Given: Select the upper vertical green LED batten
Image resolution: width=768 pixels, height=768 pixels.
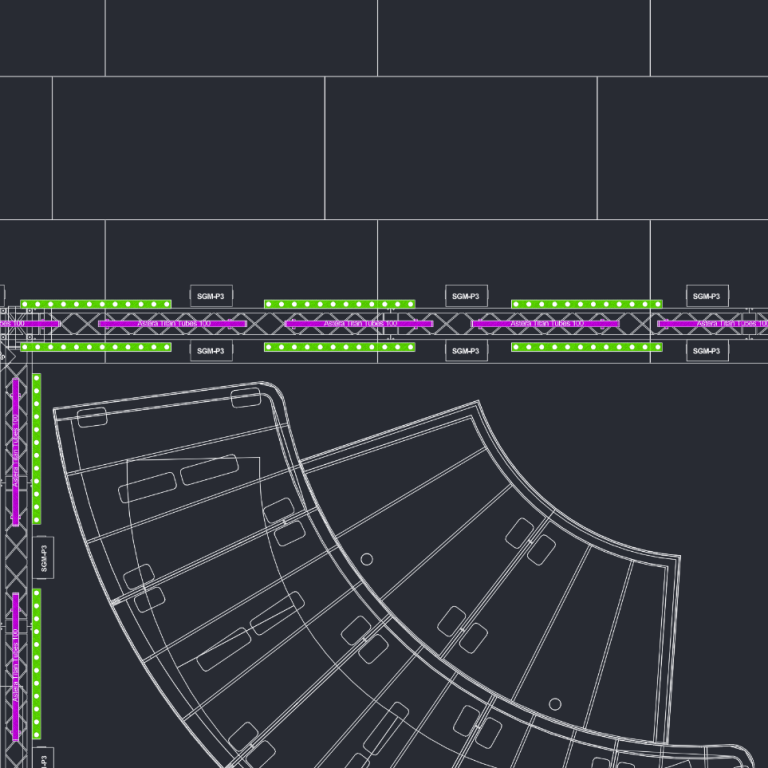Looking at the screenshot, I should (37, 448).
